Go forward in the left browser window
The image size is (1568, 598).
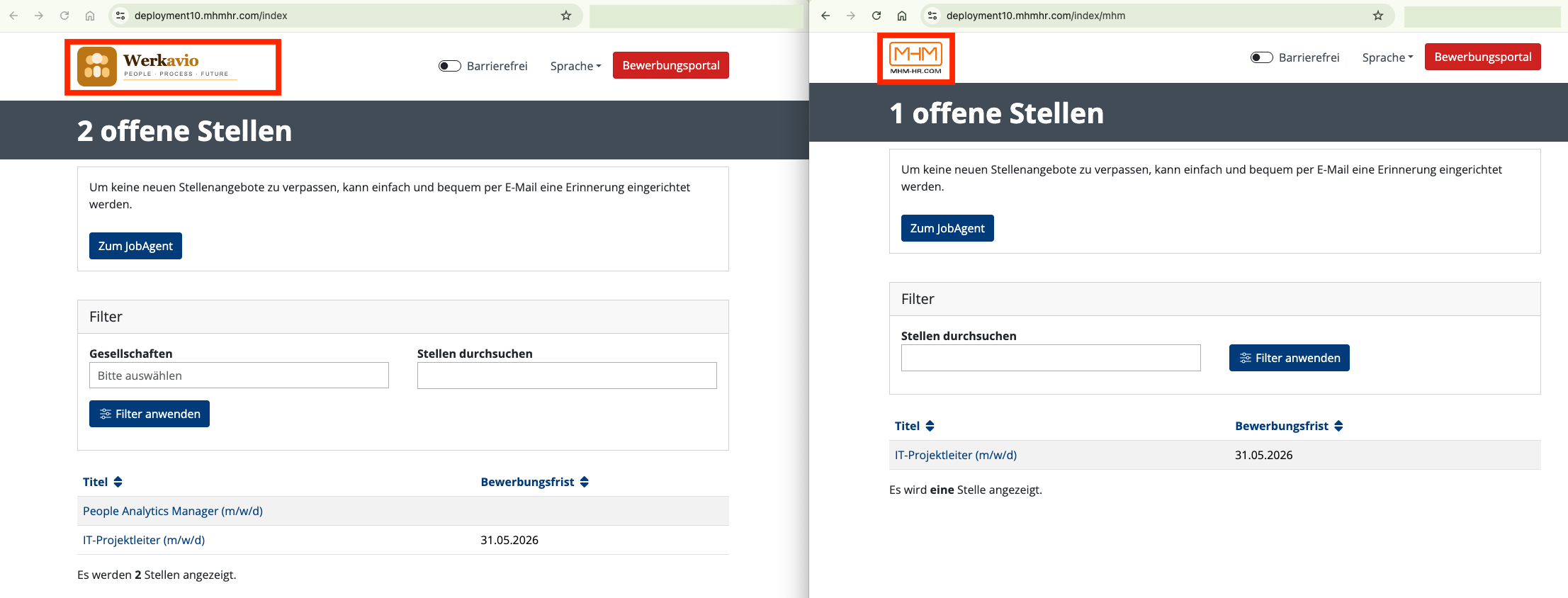tap(39, 16)
